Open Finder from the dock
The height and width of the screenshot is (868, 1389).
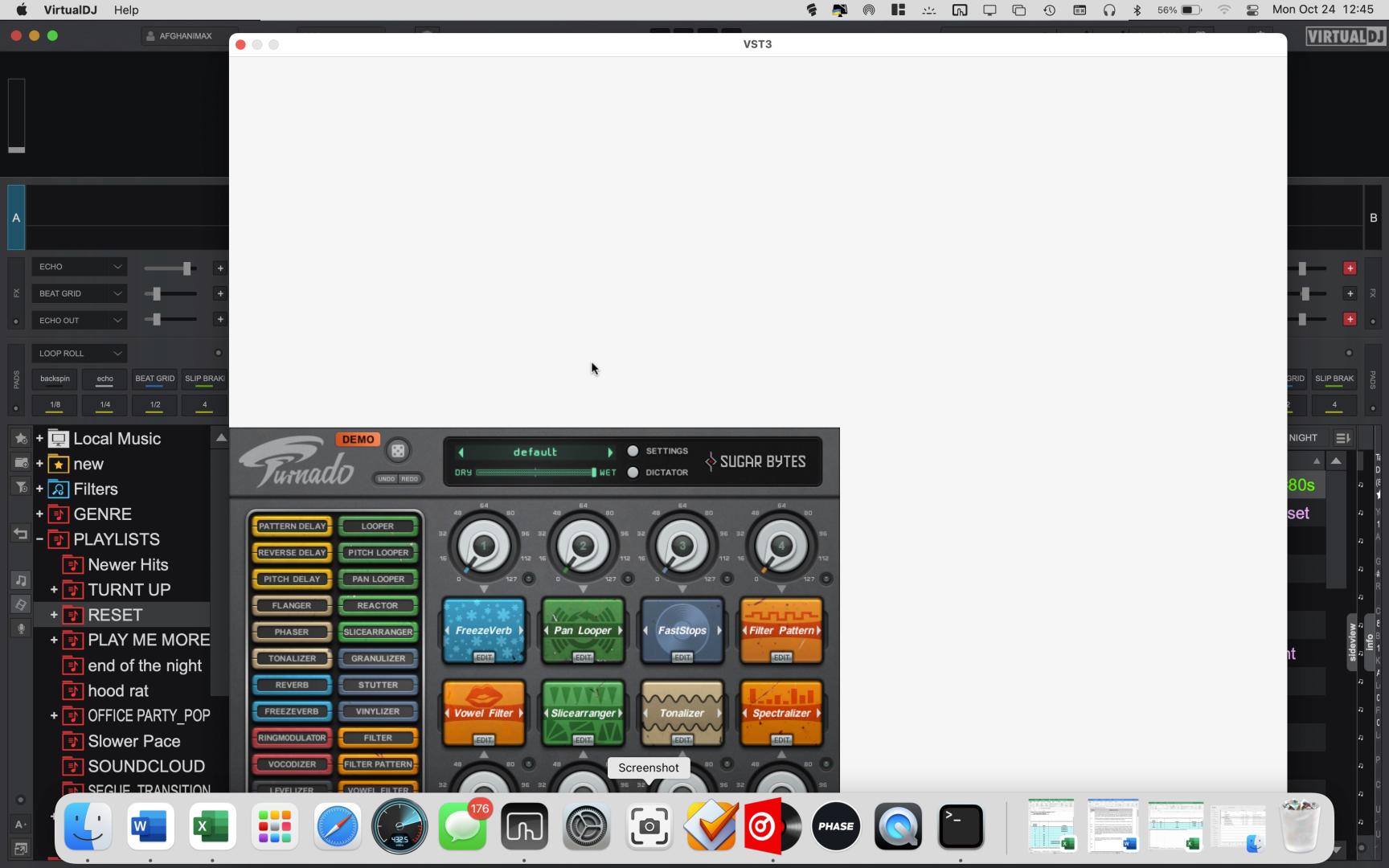[x=88, y=826]
